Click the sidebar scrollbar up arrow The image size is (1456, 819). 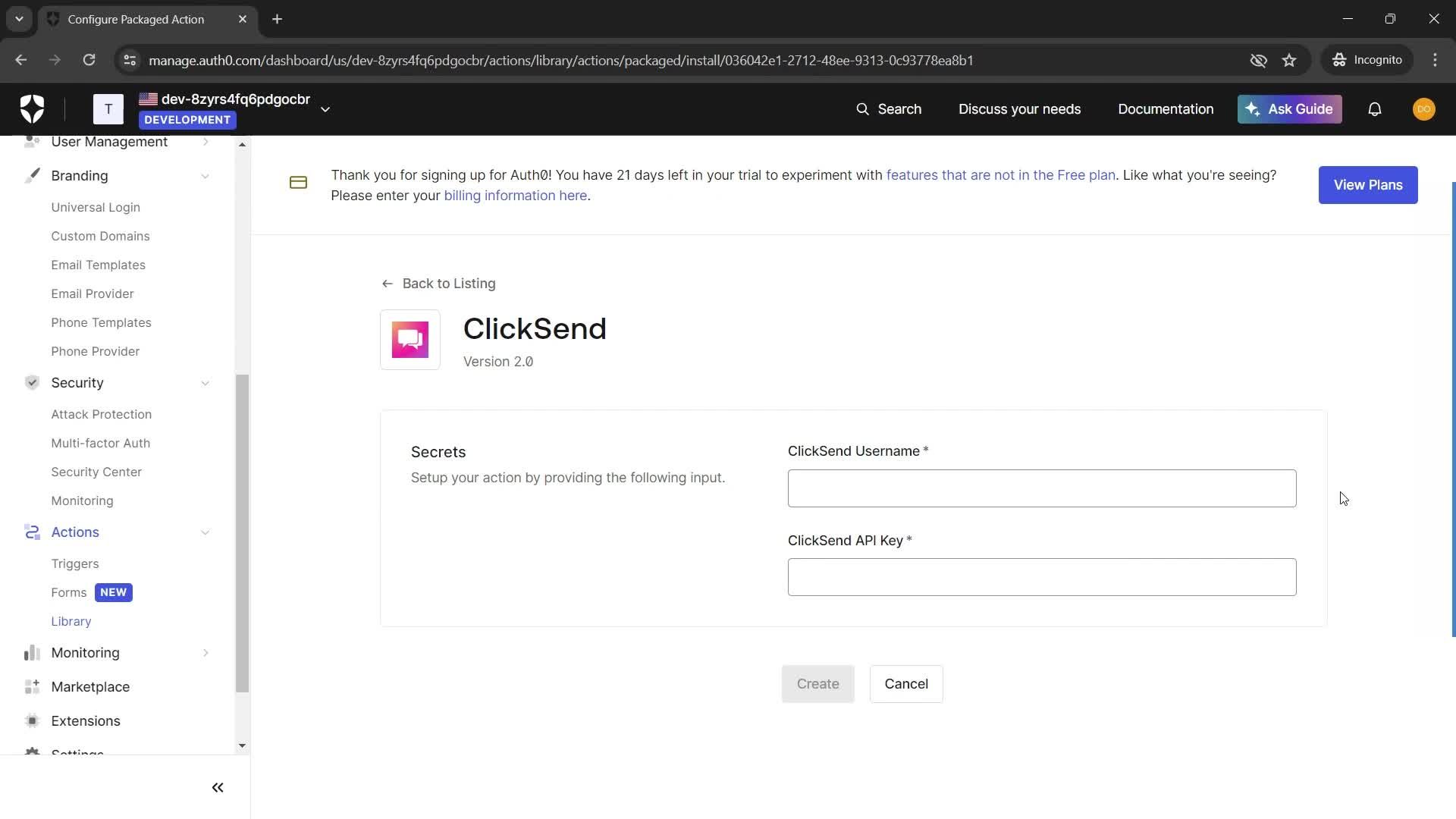coord(242,144)
